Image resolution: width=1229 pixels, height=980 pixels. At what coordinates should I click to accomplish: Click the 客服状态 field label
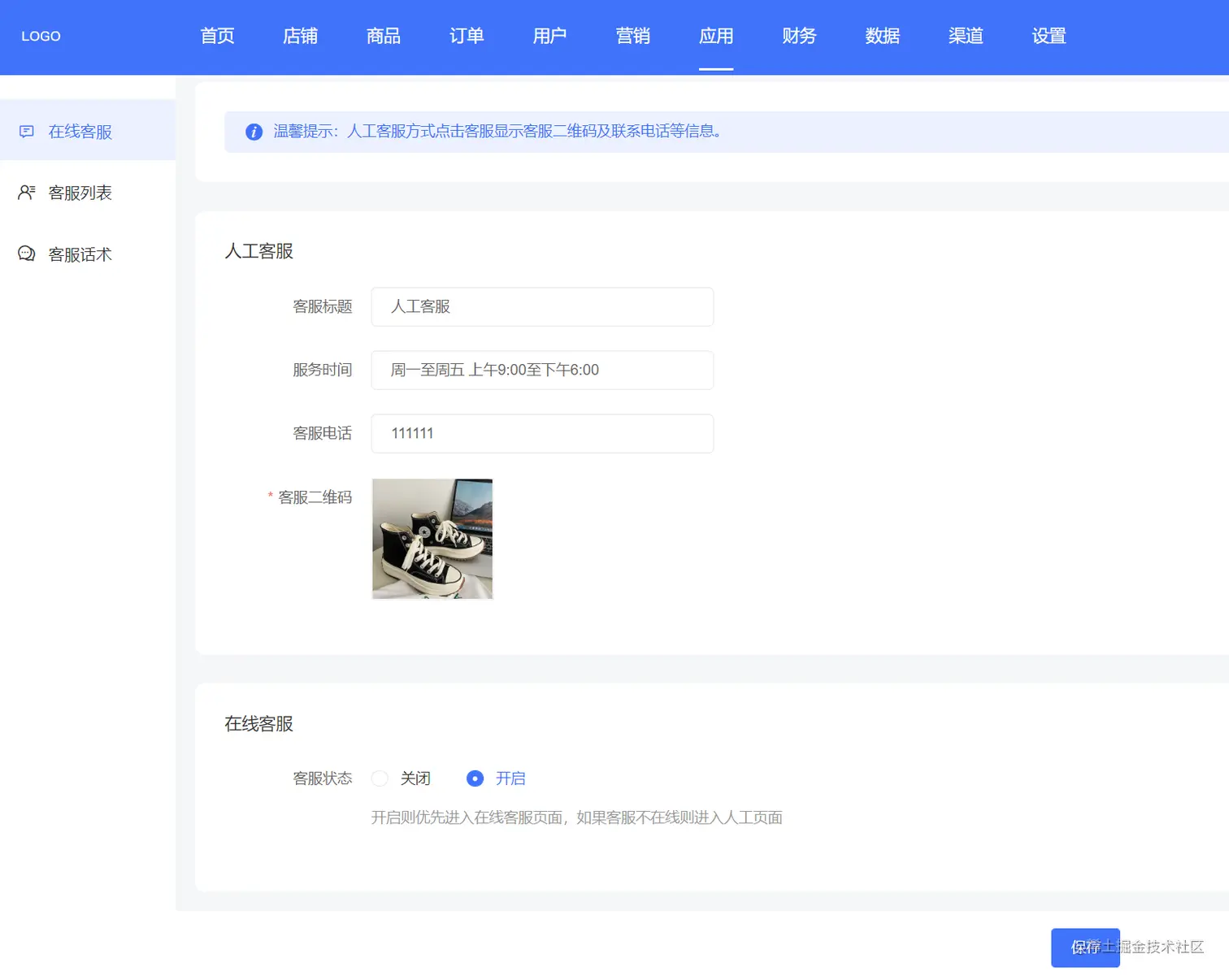(323, 778)
